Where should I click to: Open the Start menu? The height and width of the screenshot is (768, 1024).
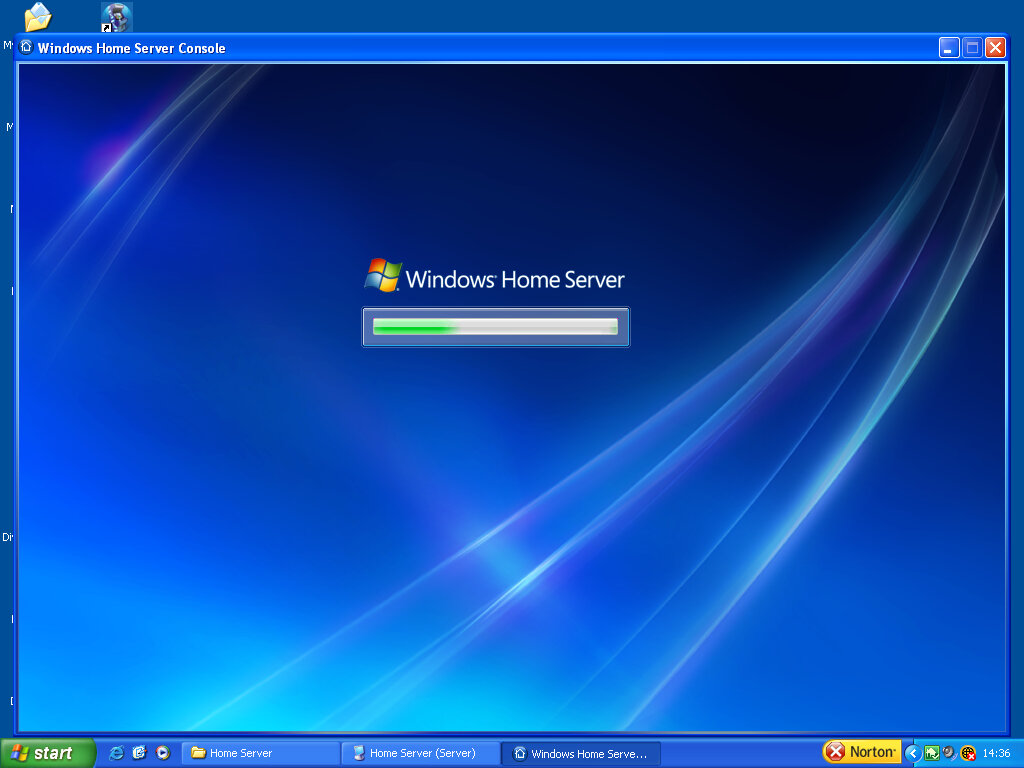coord(47,753)
